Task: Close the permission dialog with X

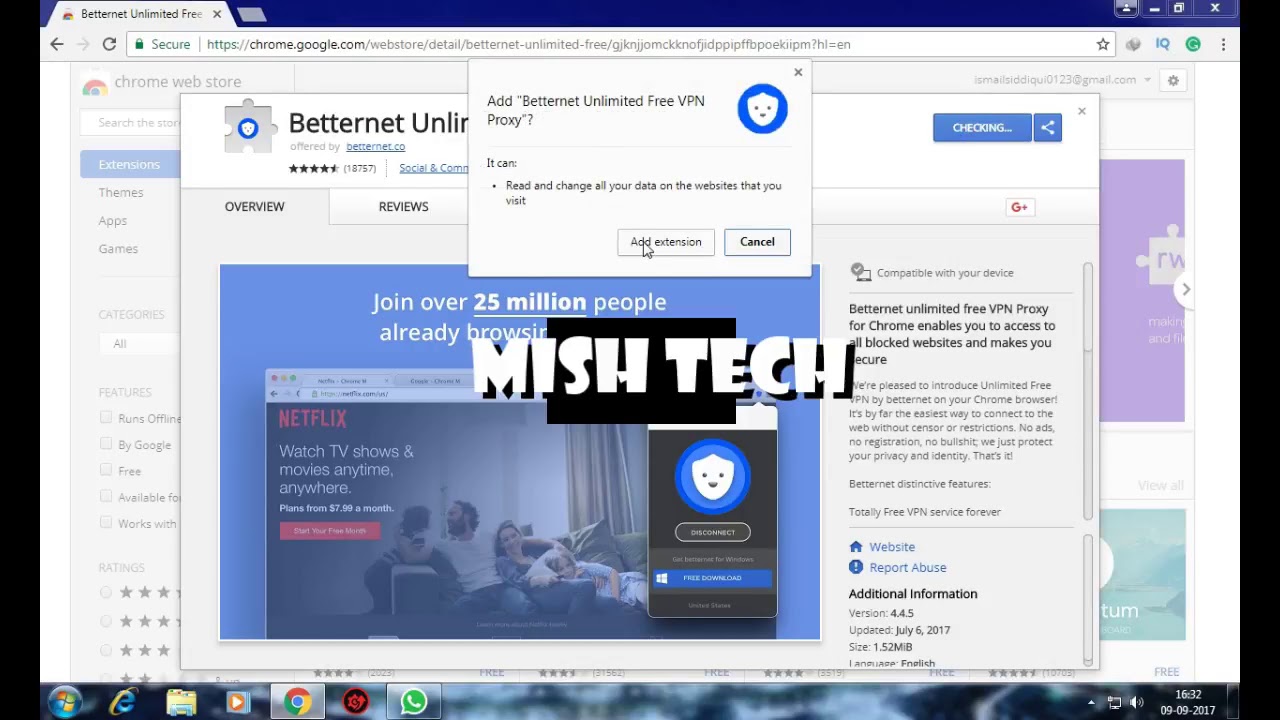Action: [x=798, y=72]
